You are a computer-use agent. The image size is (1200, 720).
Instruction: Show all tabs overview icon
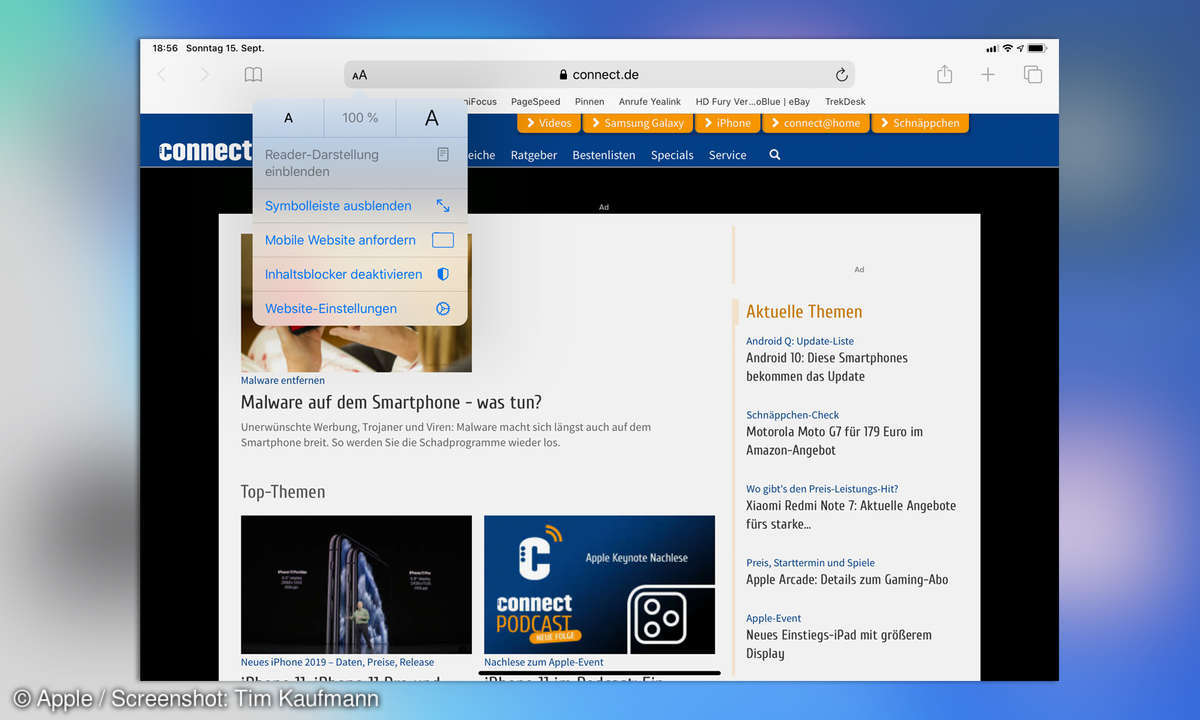1033,75
